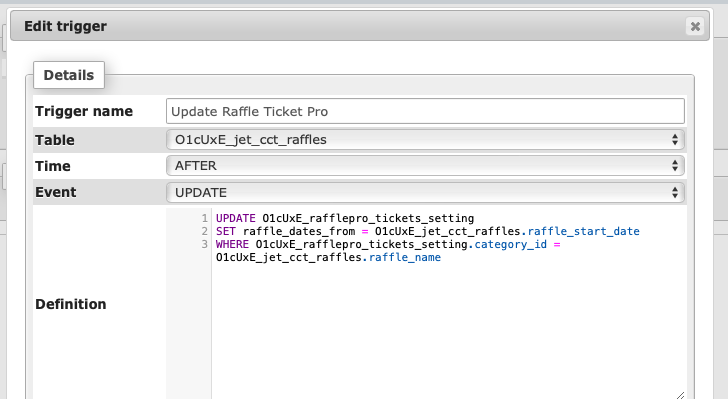Screen dimensions: 728x399
Task: Click line number 2 in editor gutter
Action: 204,231
